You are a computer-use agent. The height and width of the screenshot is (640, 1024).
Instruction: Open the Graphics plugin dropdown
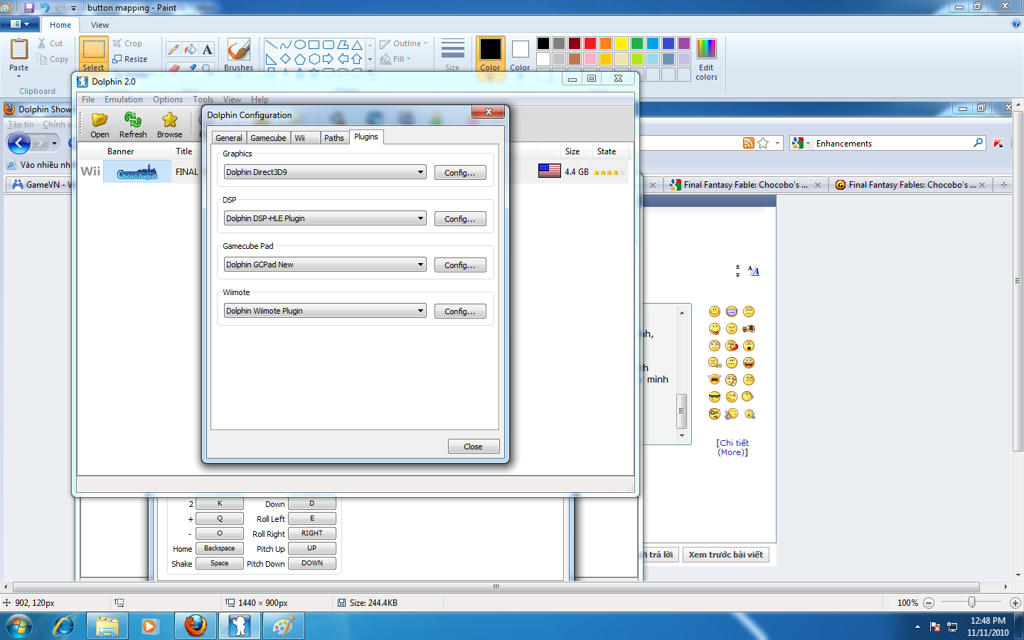pos(325,172)
